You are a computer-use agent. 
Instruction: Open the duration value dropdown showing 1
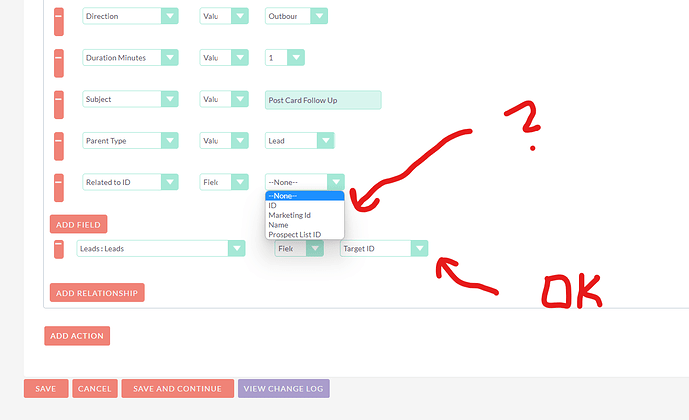[285, 58]
